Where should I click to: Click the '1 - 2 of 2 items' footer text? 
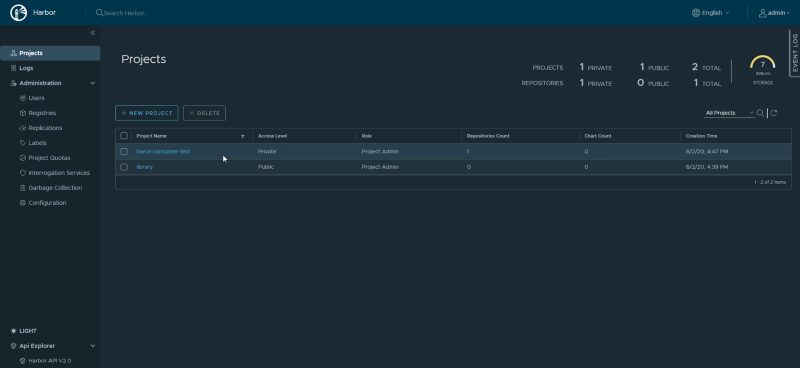click(x=770, y=182)
